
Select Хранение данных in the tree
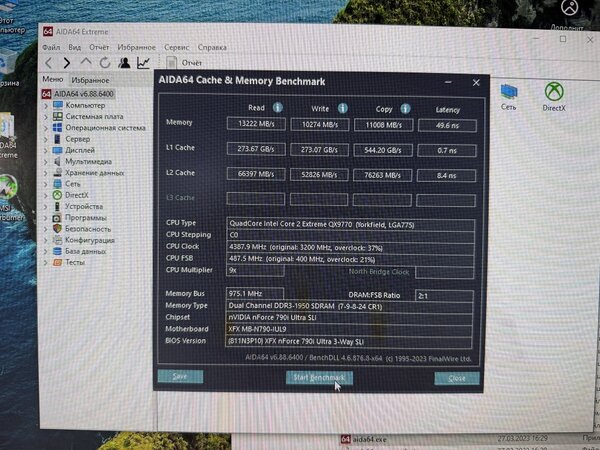pyautogui.click(x=95, y=173)
